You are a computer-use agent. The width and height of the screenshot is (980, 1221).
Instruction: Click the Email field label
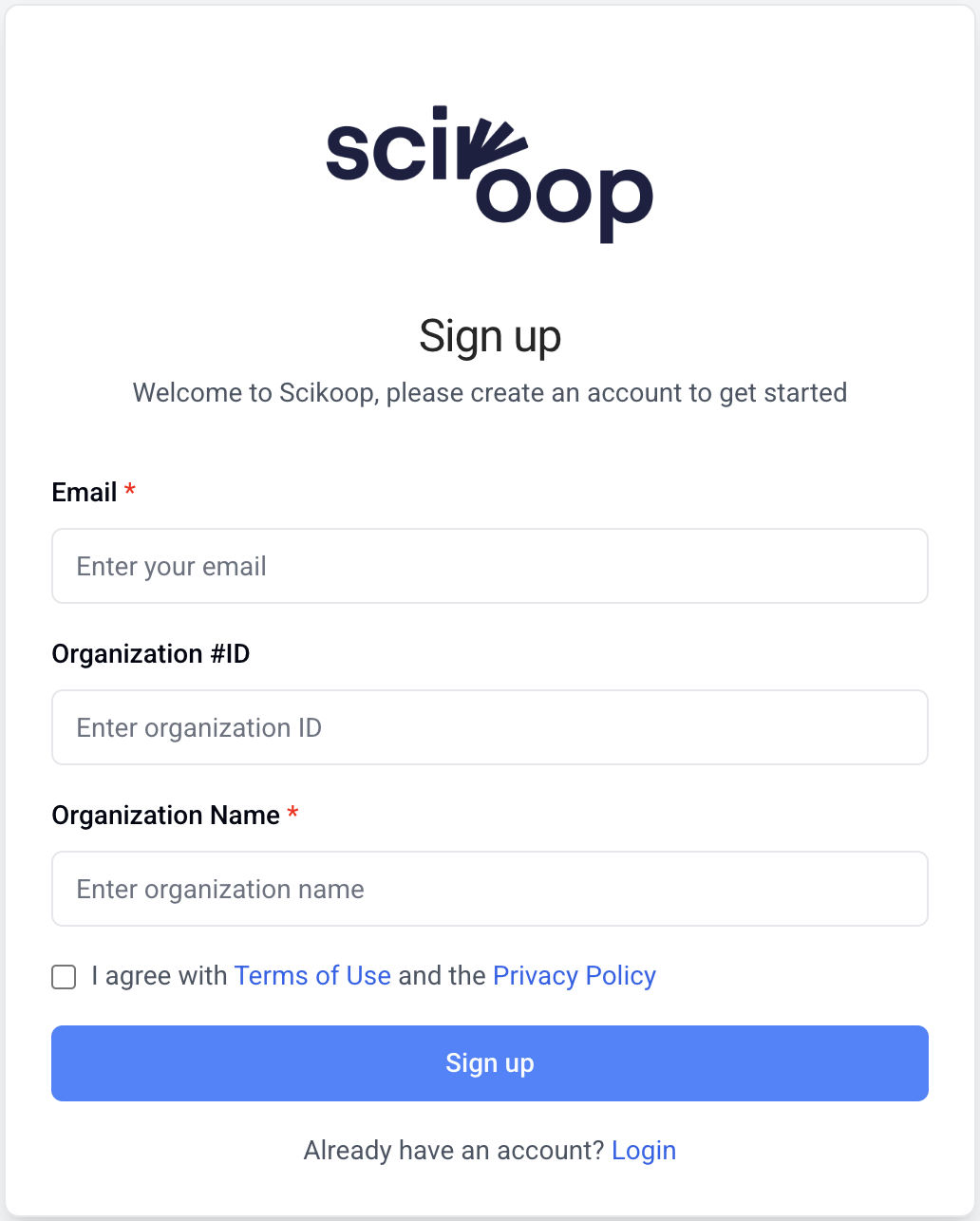pos(85,493)
